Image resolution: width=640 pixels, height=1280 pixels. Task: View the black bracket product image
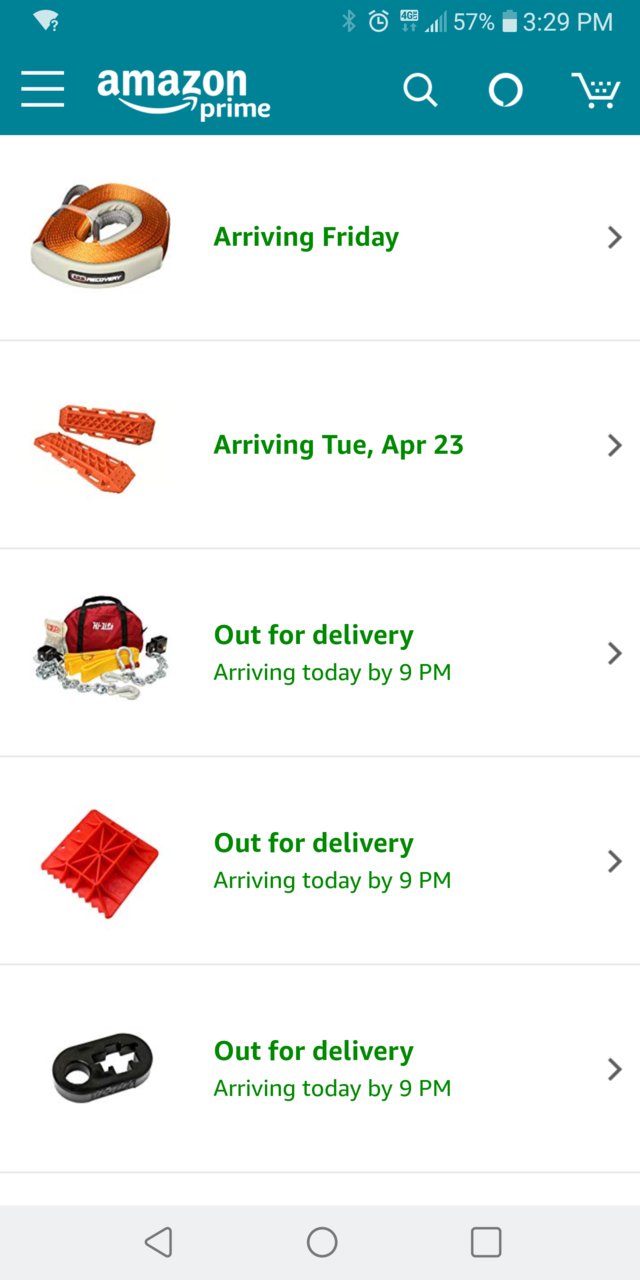101,1069
